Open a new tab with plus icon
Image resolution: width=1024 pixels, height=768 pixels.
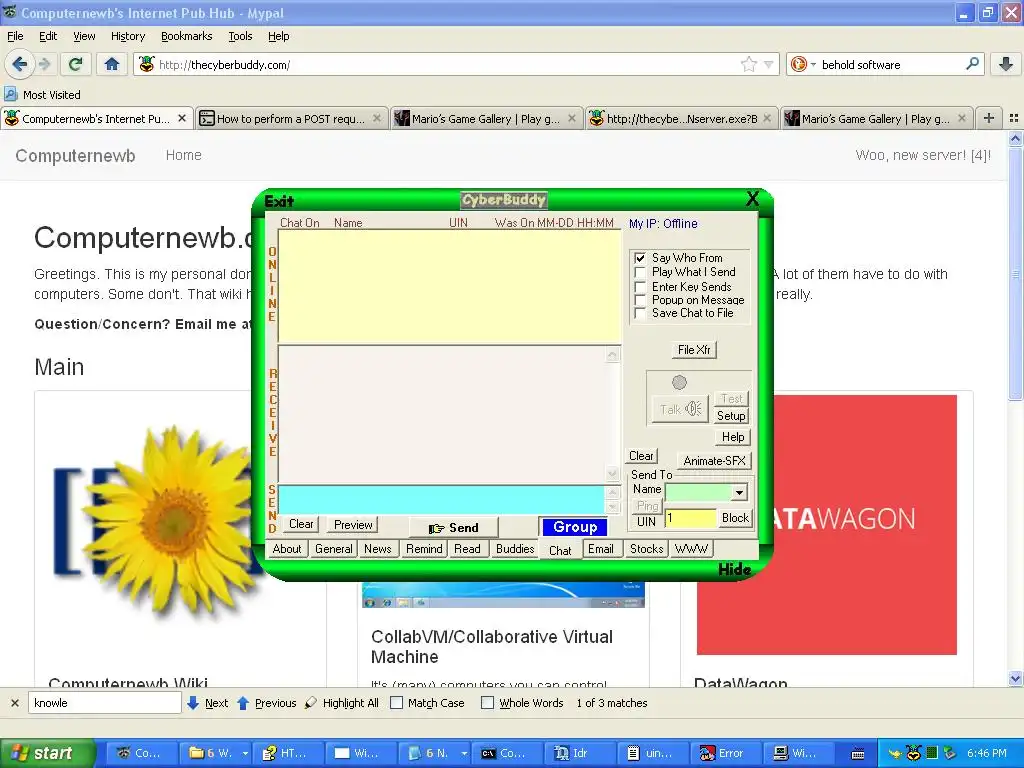click(989, 118)
